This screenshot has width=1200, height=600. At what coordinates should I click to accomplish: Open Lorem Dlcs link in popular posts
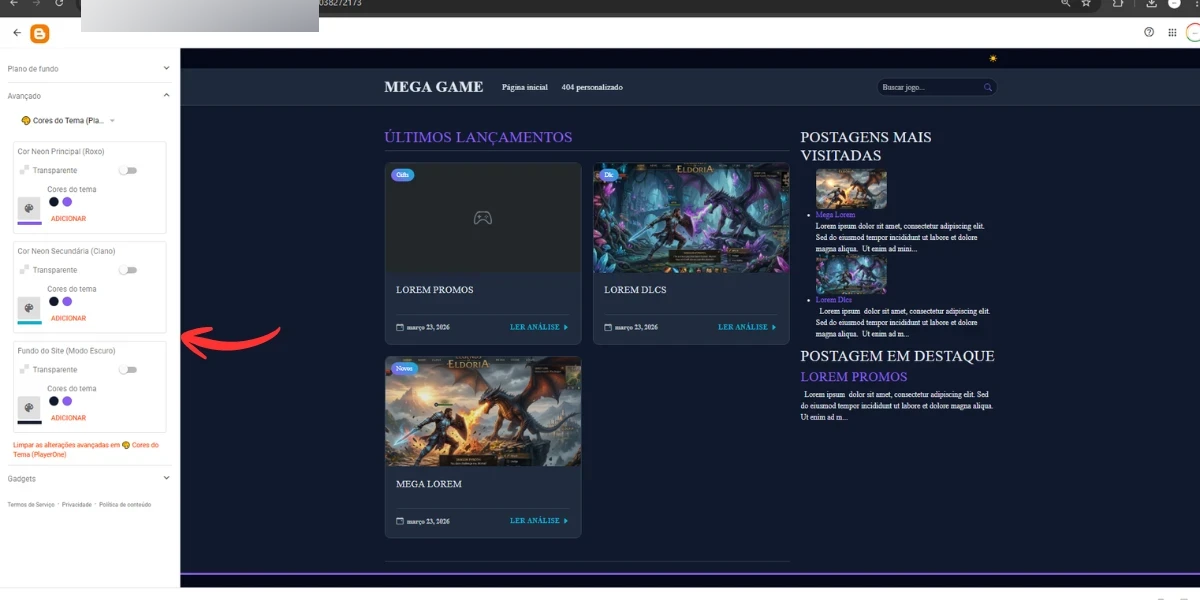tap(834, 300)
